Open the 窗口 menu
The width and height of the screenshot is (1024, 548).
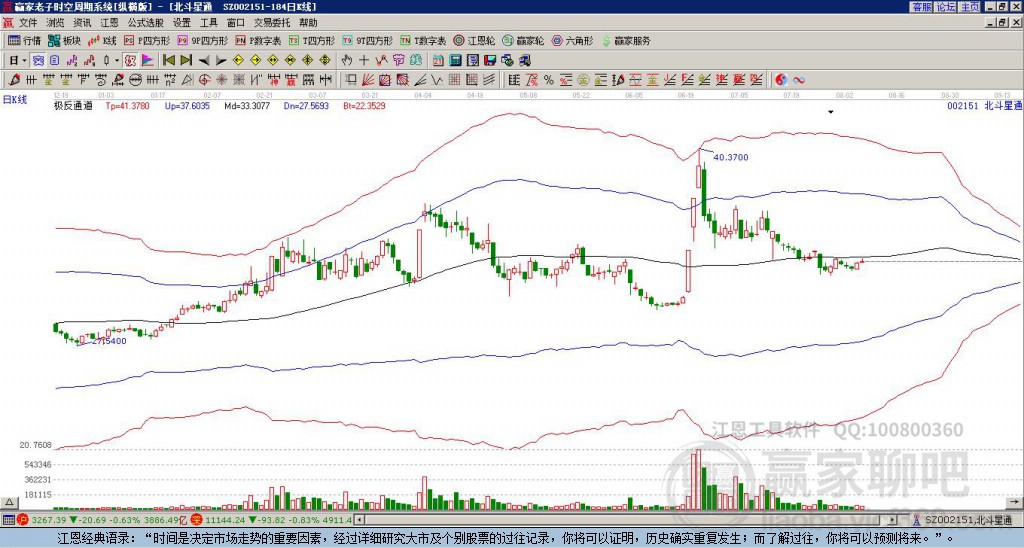coord(236,23)
